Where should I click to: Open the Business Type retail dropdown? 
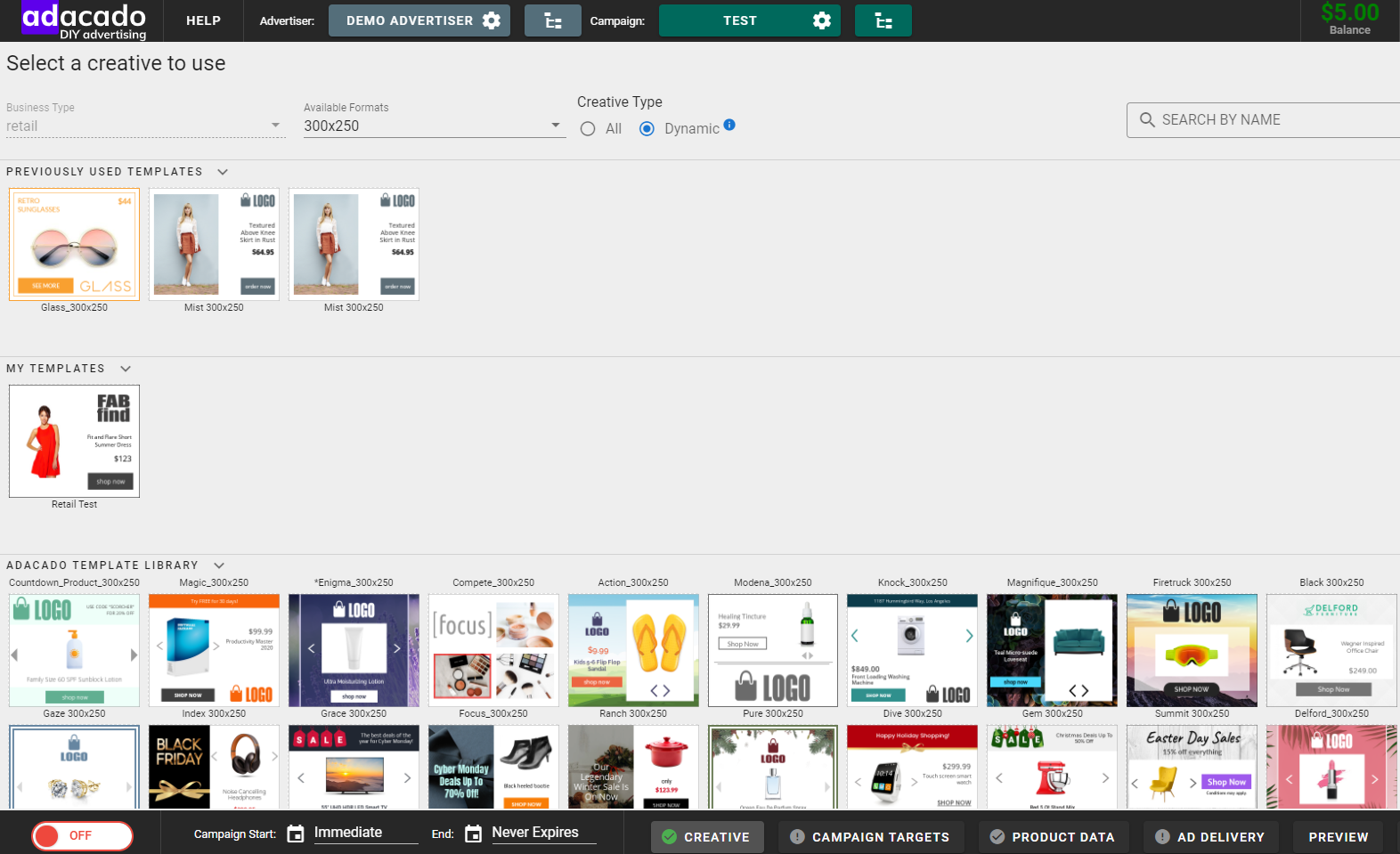144,126
